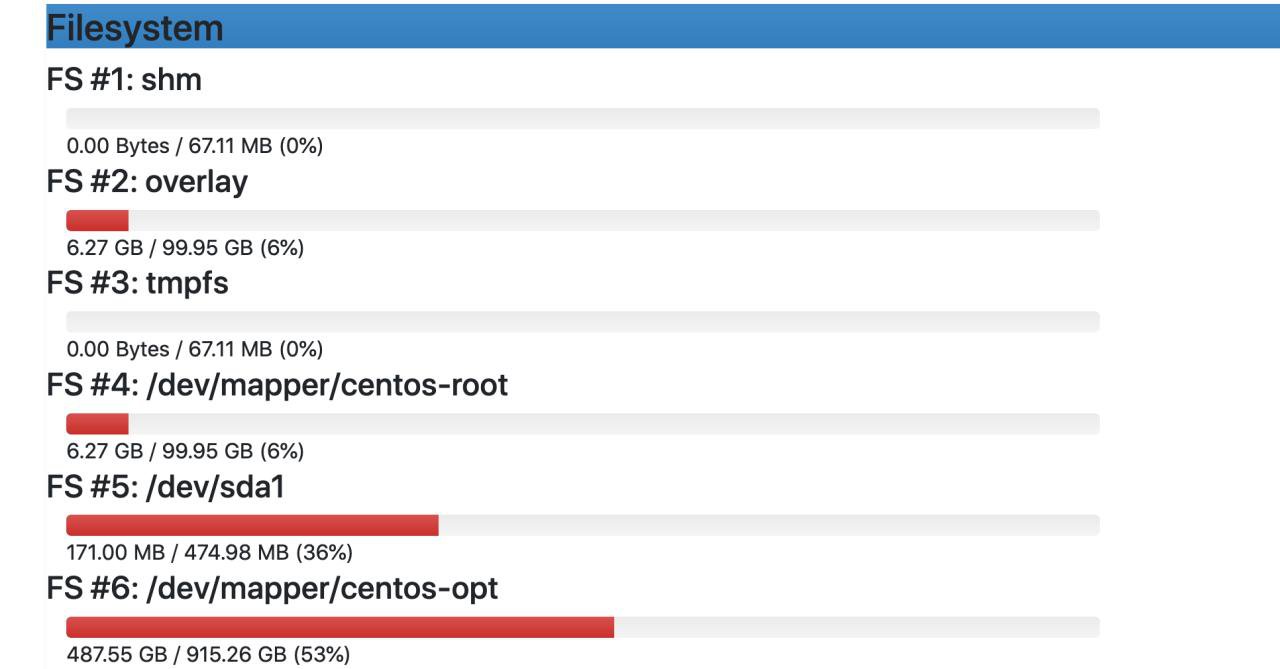Select the FS #2: overlay heading
The width and height of the screenshot is (1280, 669).
[147, 183]
